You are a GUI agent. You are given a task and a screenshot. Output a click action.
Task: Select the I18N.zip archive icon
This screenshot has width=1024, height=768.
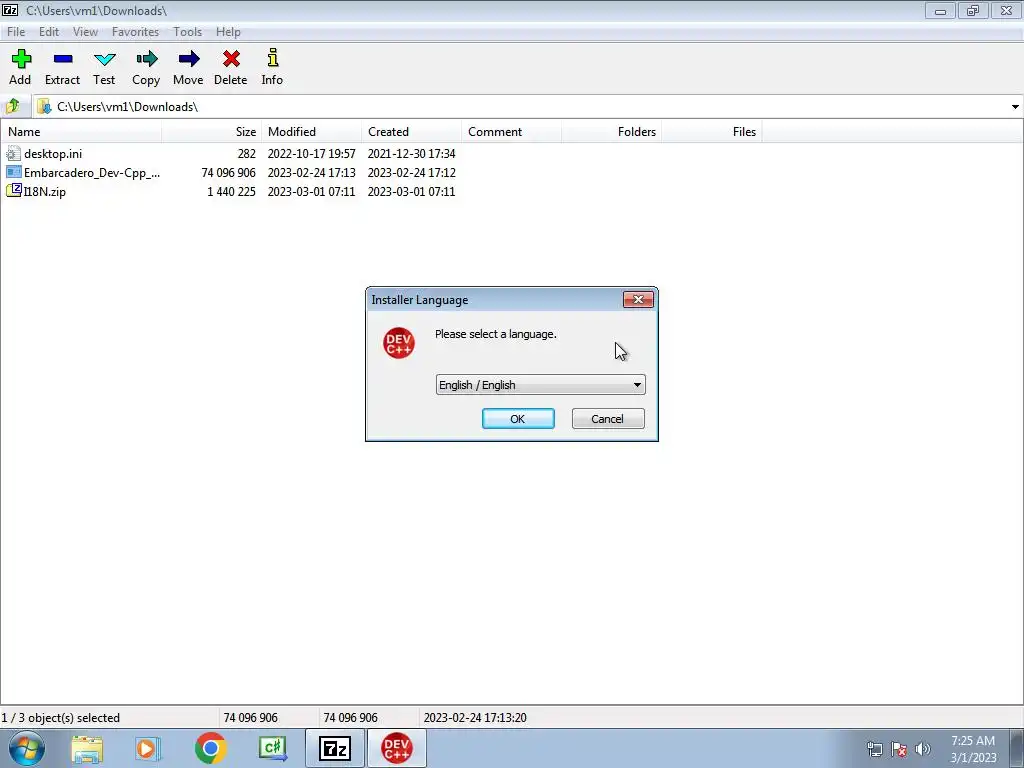coord(13,191)
